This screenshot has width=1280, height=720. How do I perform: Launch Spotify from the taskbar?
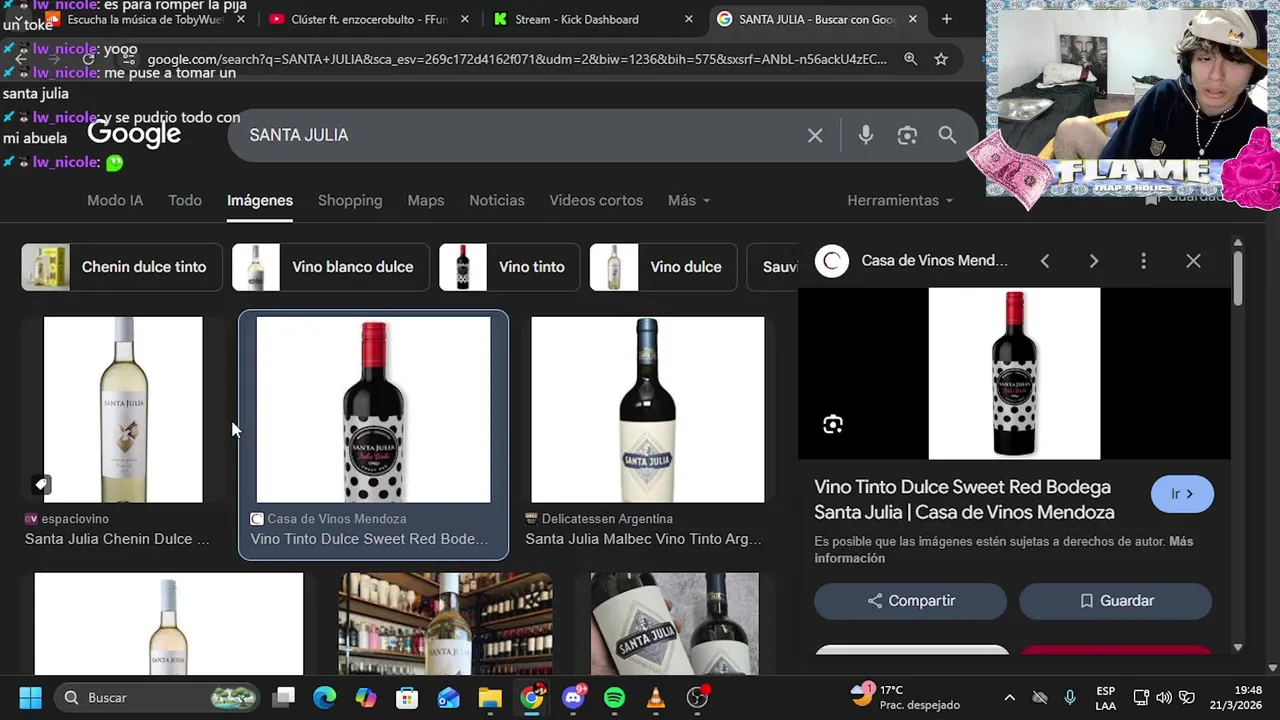coord(614,697)
